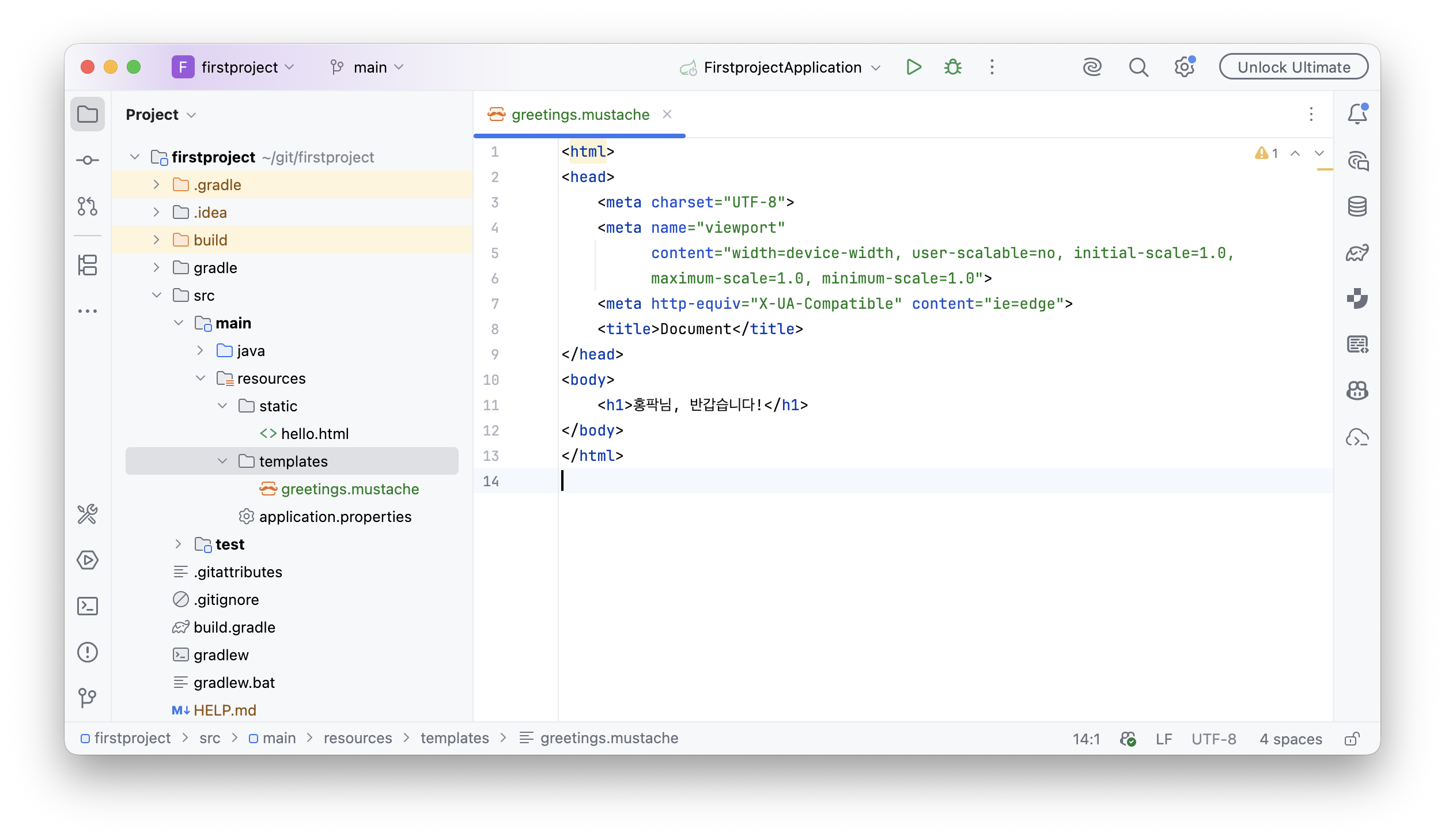This screenshot has height=840, width=1445.
Task: Open the Endpoints tool window on the right sidebar
Action: (1357, 345)
